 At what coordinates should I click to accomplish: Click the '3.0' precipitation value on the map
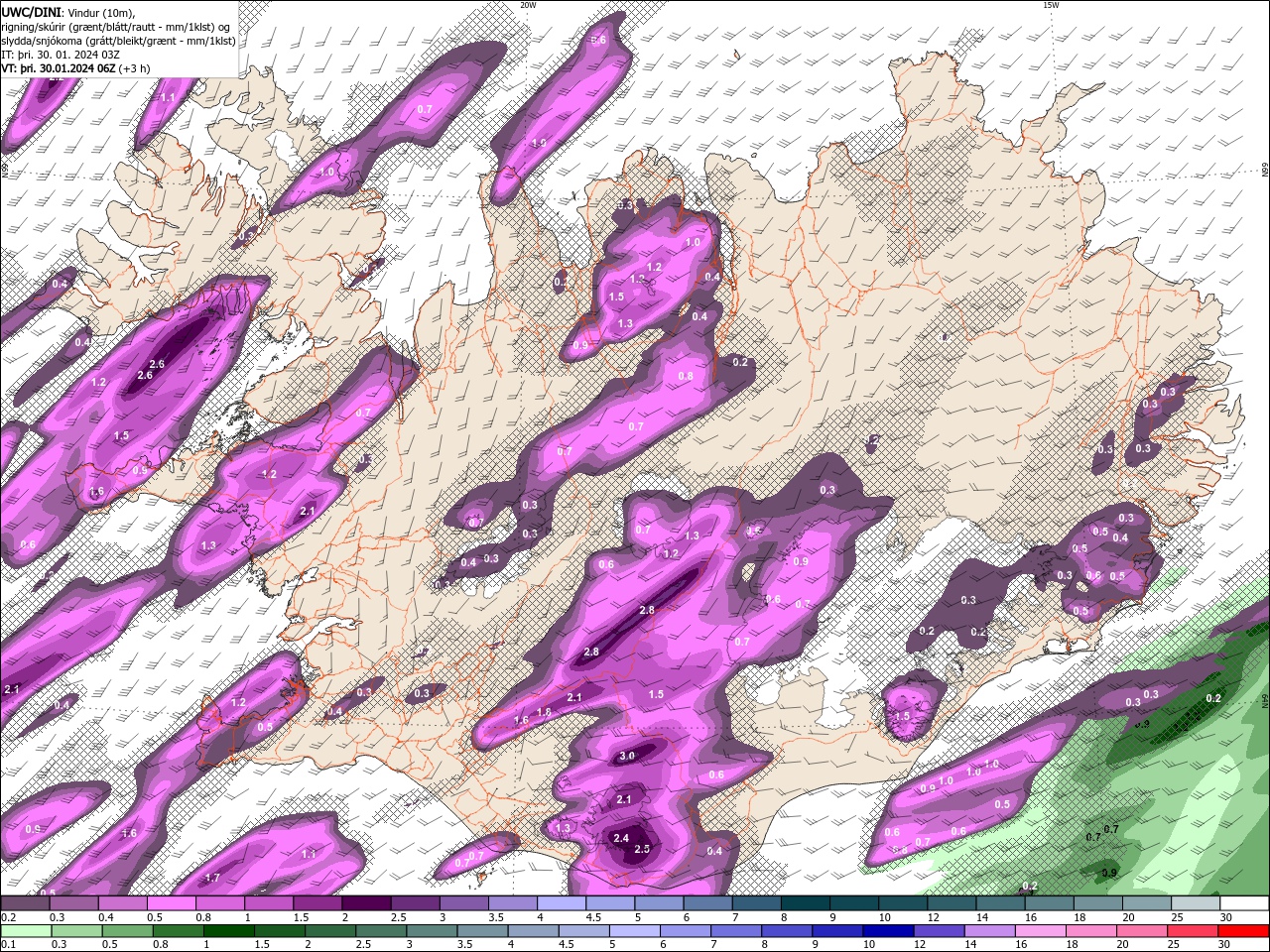tap(627, 756)
